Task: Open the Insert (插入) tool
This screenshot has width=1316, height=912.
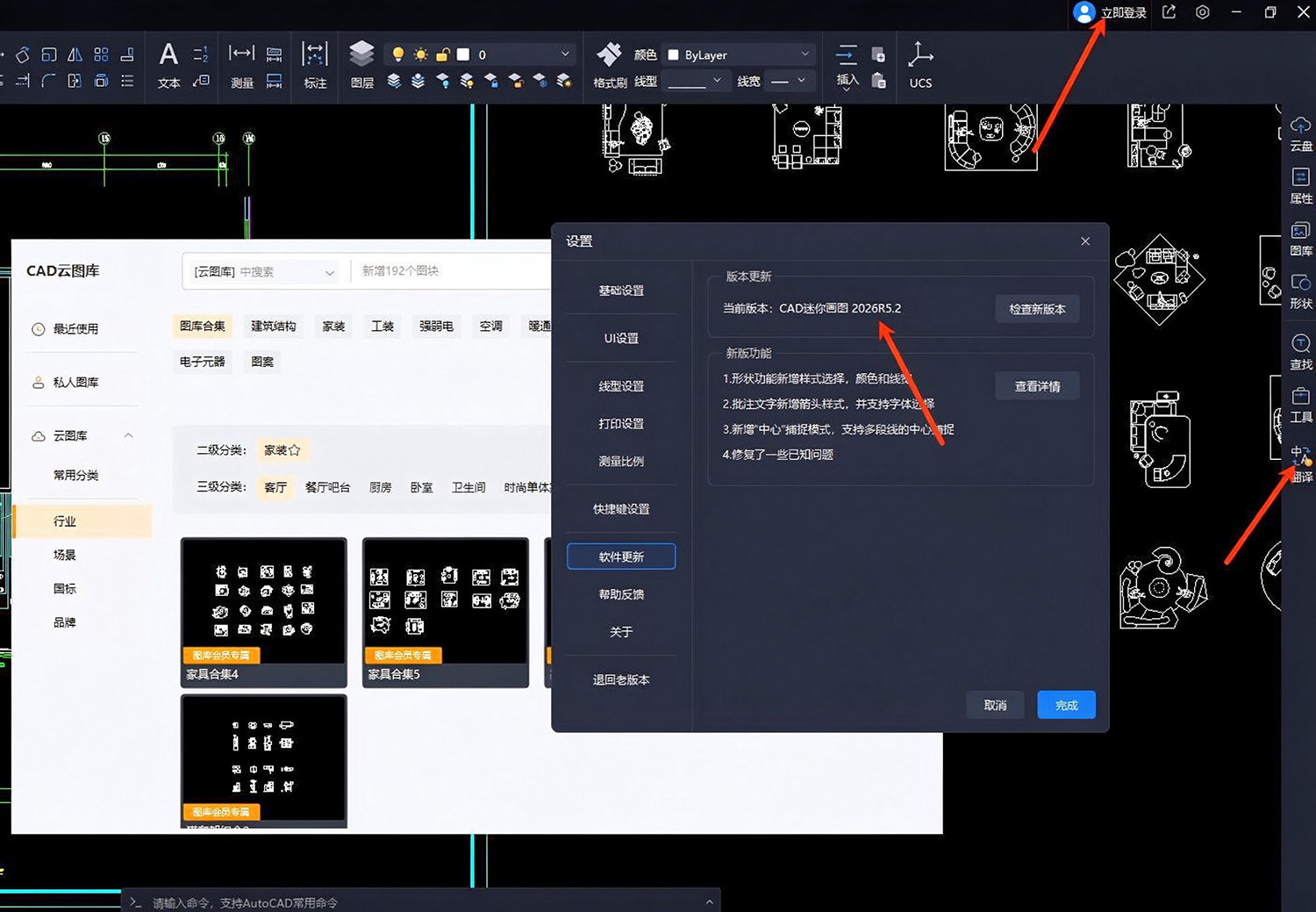Action: [847, 65]
